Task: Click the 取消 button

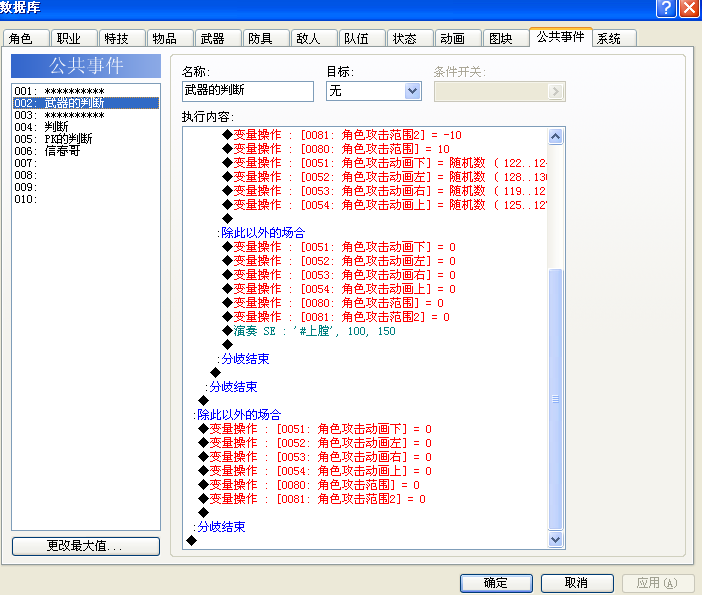Action: [x=577, y=583]
